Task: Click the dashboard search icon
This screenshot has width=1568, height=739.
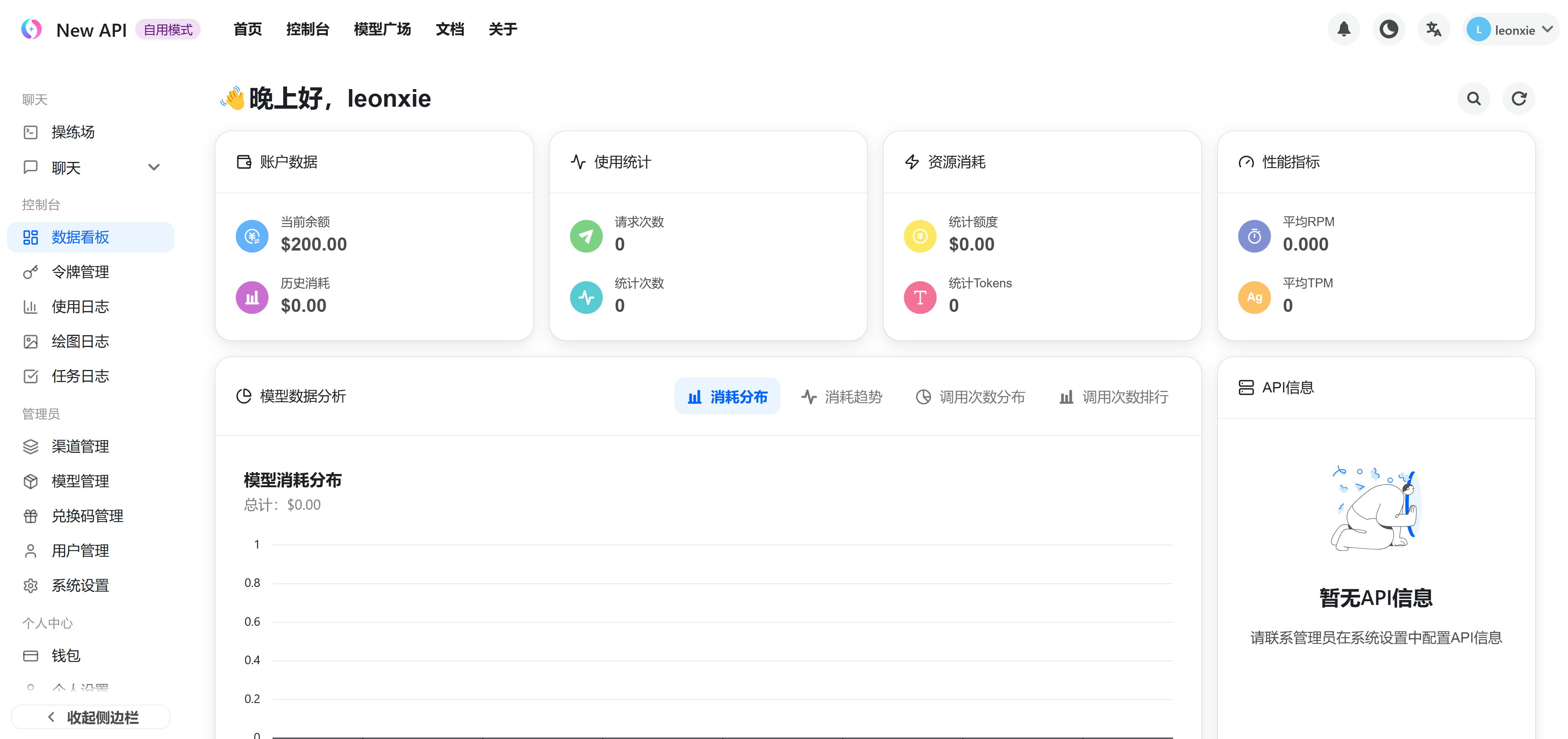Action: pyautogui.click(x=1474, y=99)
